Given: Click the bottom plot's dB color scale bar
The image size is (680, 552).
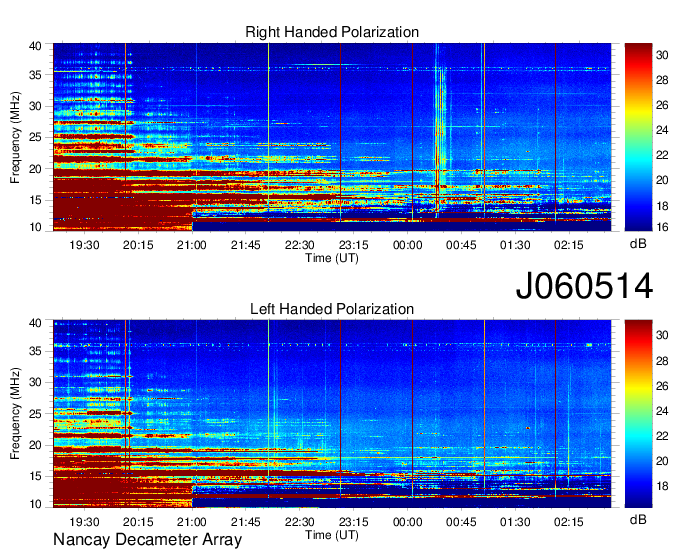Looking at the screenshot, I should (638, 414).
